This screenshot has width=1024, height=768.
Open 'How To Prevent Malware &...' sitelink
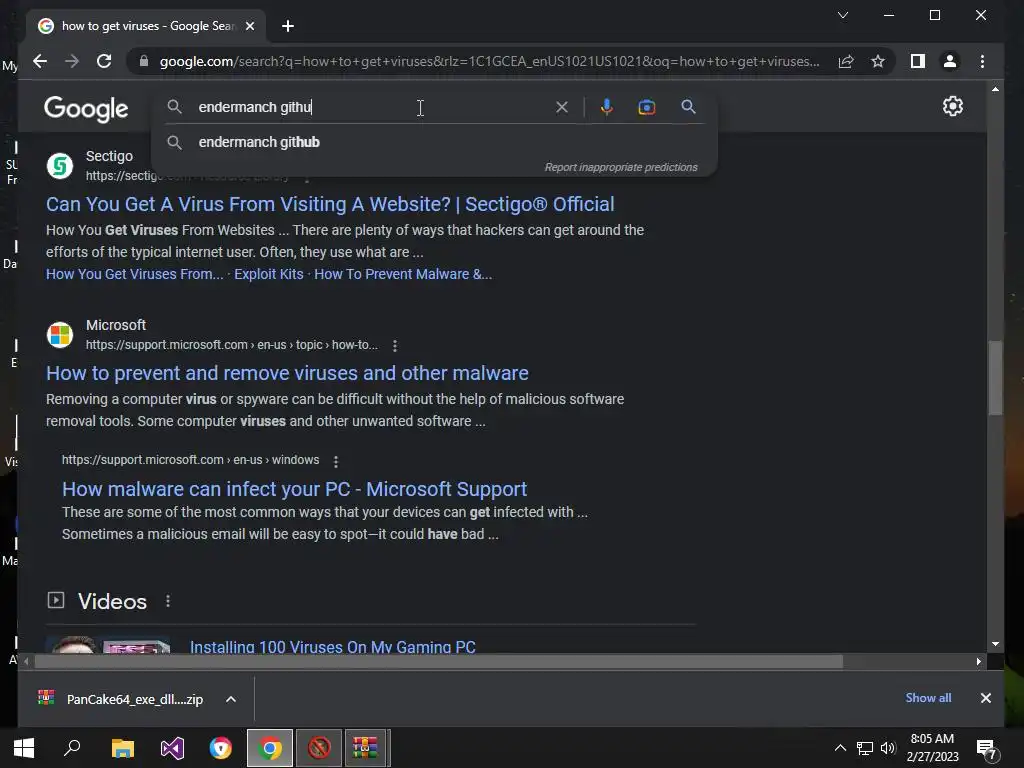coord(403,274)
